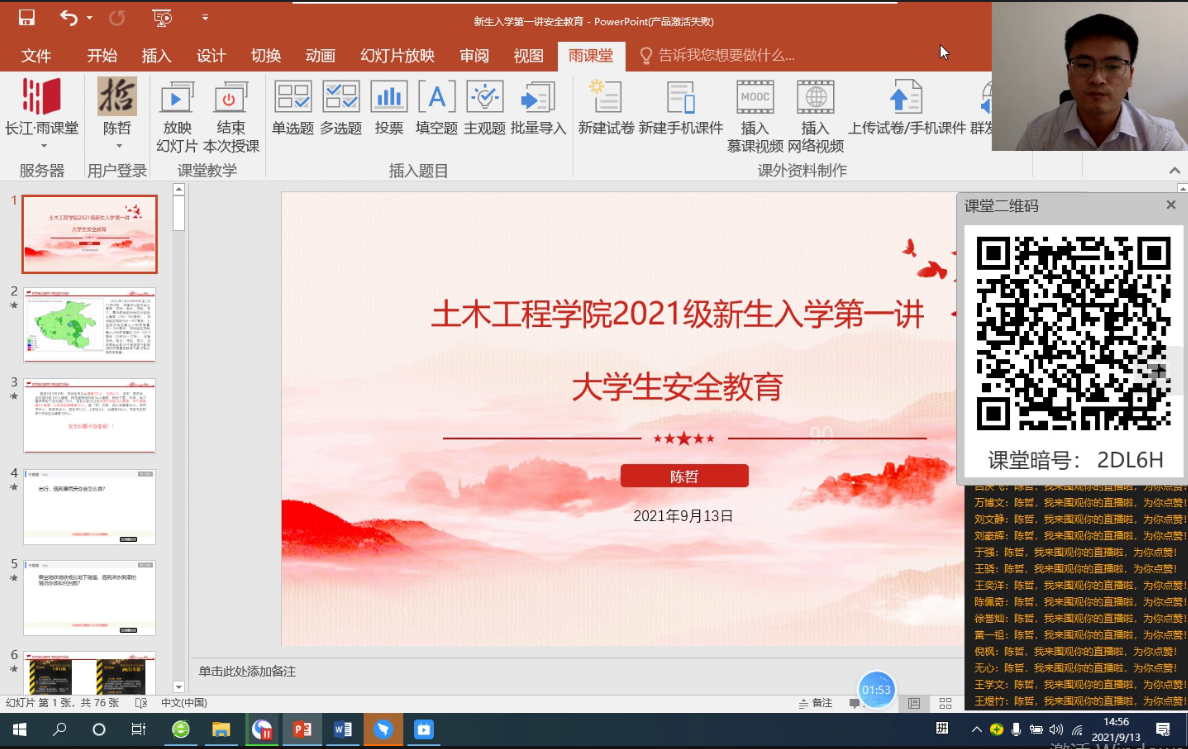Click the 投票 poll chart icon
1188x749 pixels.
tap(389, 98)
